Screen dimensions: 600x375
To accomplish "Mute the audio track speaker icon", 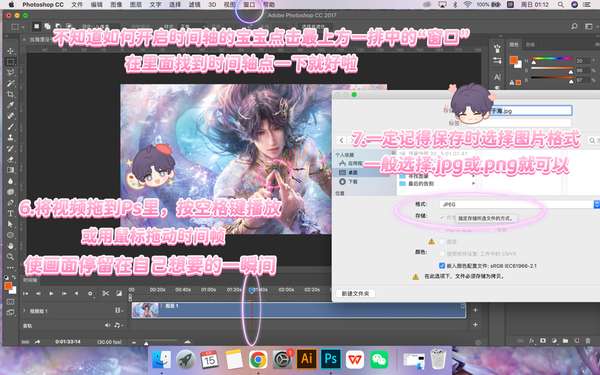I will coord(108,325).
